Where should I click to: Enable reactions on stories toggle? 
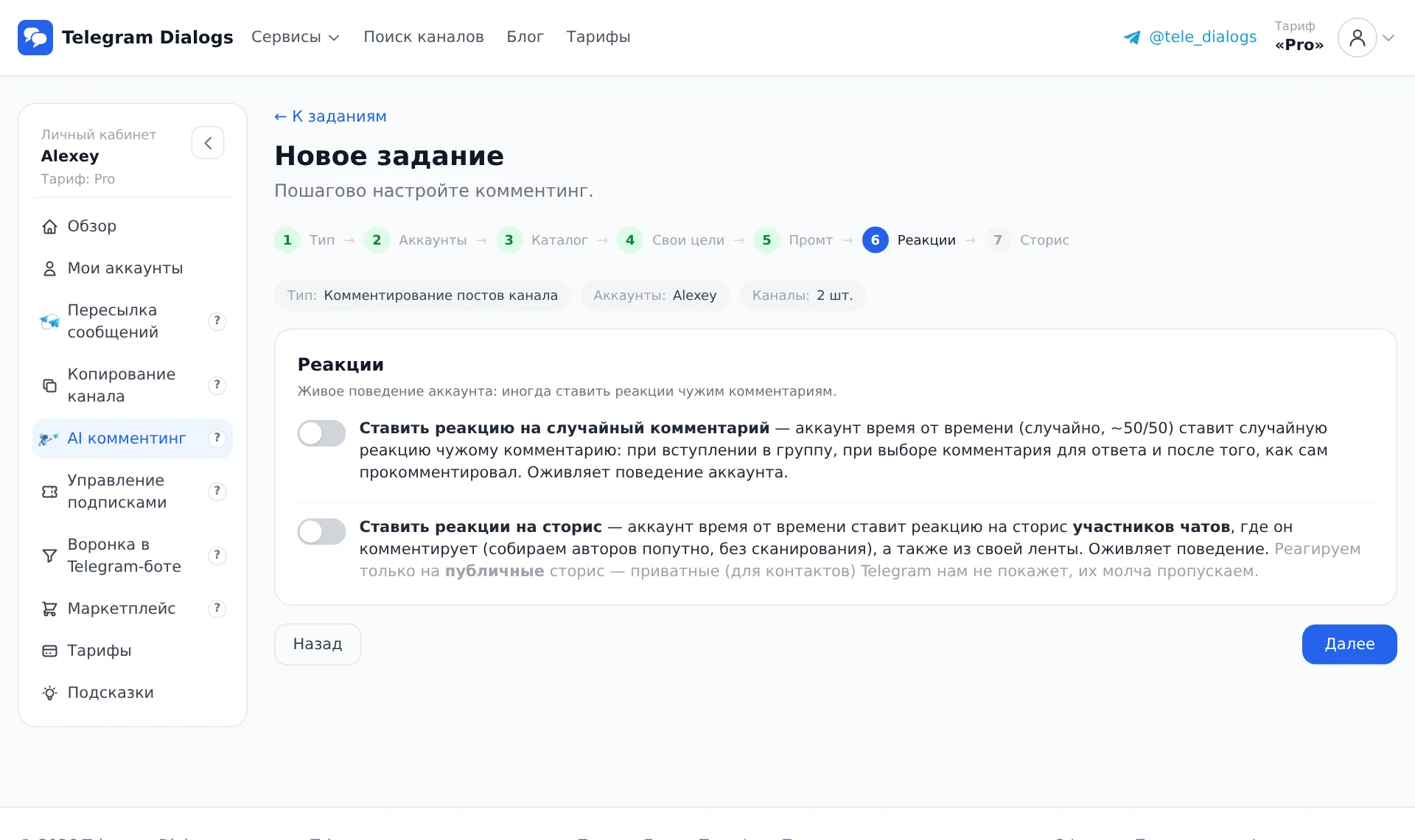(x=321, y=531)
